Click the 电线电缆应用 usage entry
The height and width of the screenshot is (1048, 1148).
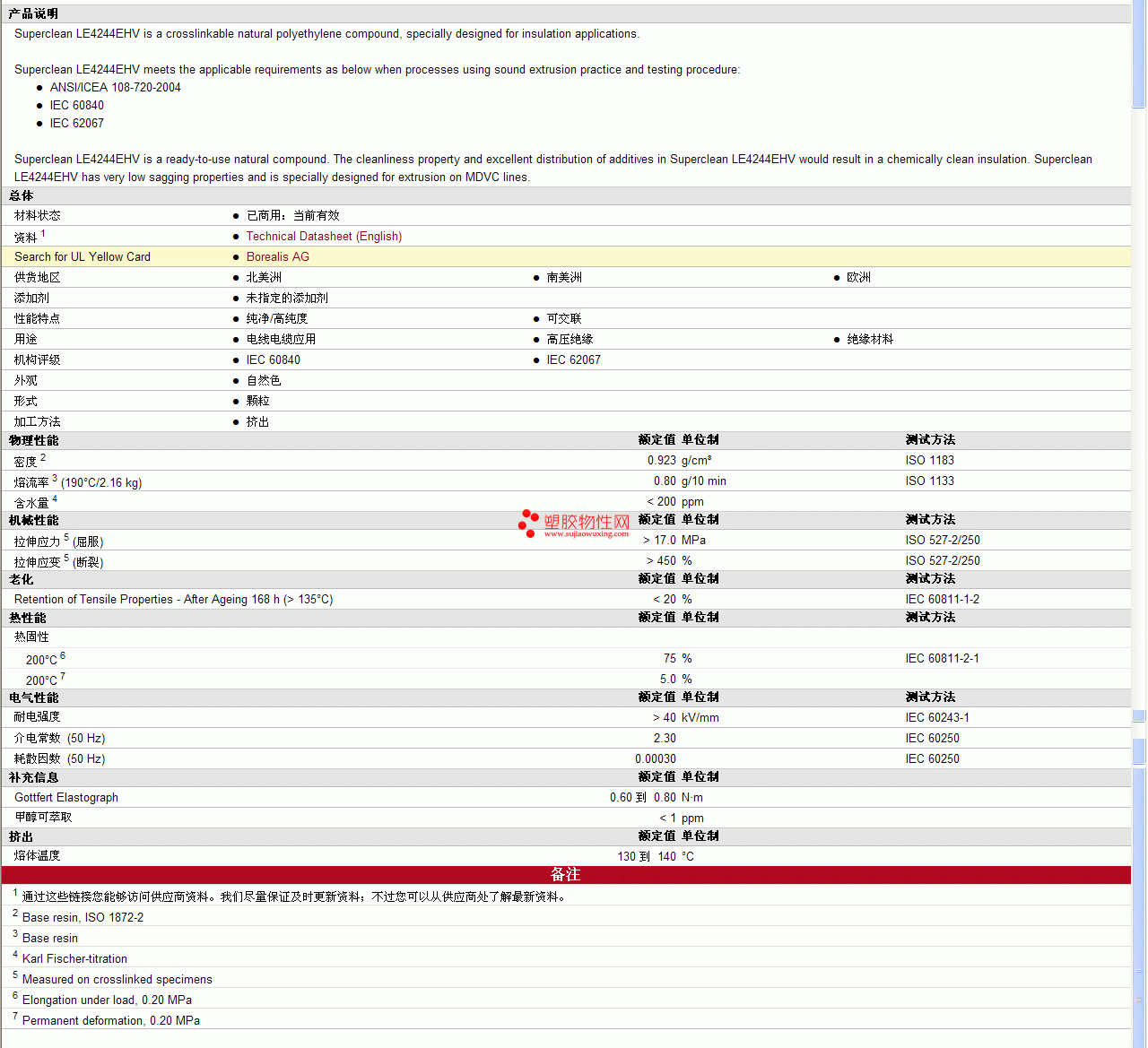(x=281, y=340)
